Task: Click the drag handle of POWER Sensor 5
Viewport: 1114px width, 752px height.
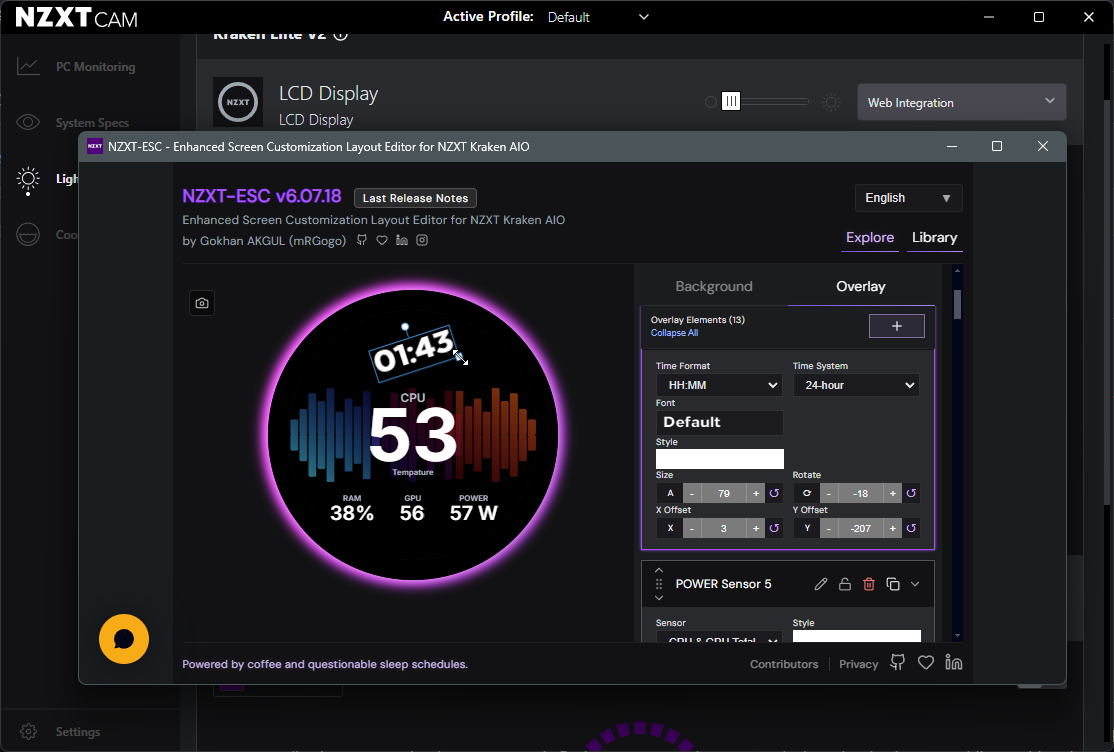Action: 659,584
